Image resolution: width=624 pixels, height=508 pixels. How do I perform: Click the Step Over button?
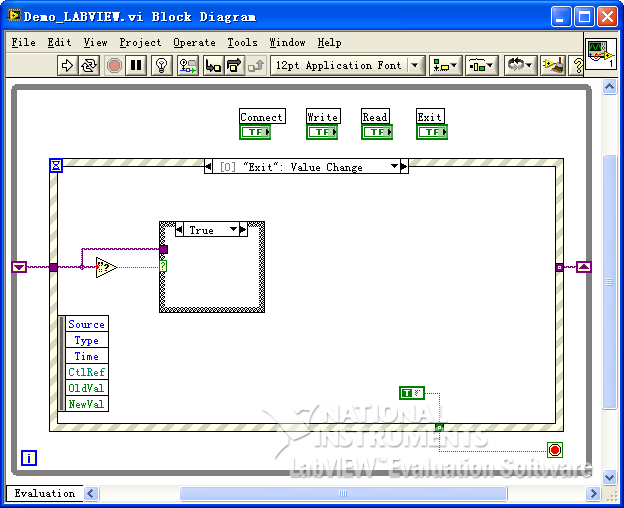[x=234, y=66]
